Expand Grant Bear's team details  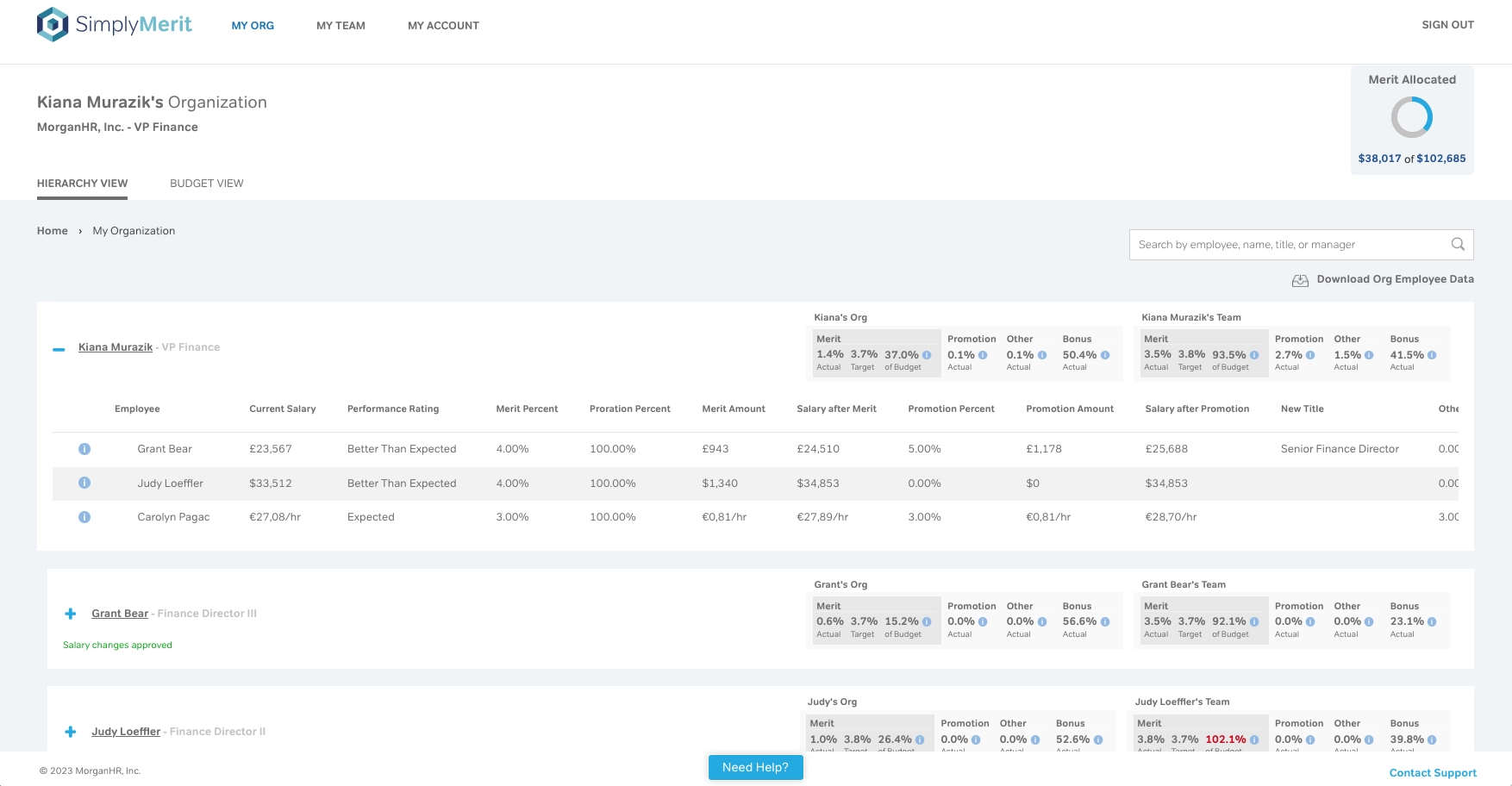(x=70, y=613)
